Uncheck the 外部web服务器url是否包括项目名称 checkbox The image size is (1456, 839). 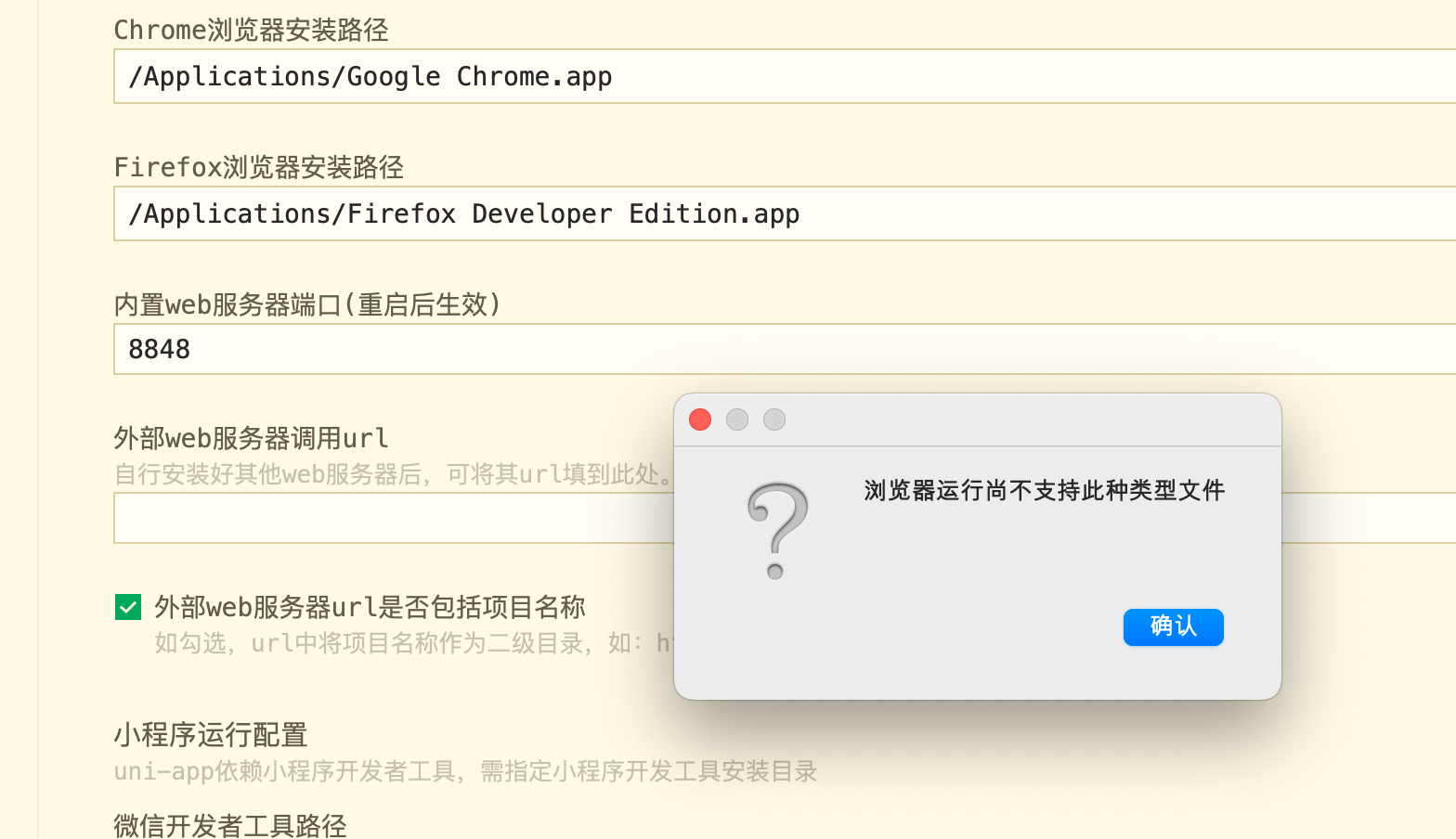click(128, 607)
